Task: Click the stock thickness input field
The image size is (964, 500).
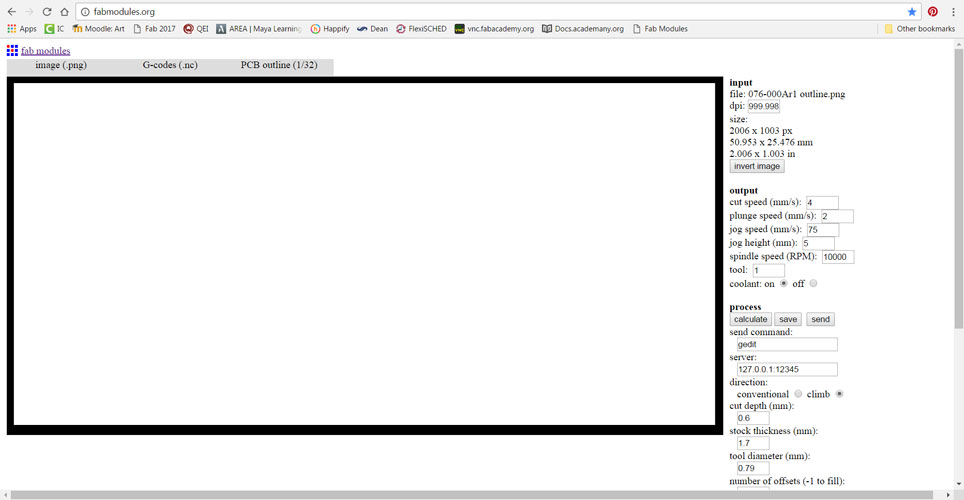Action: (753, 443)
